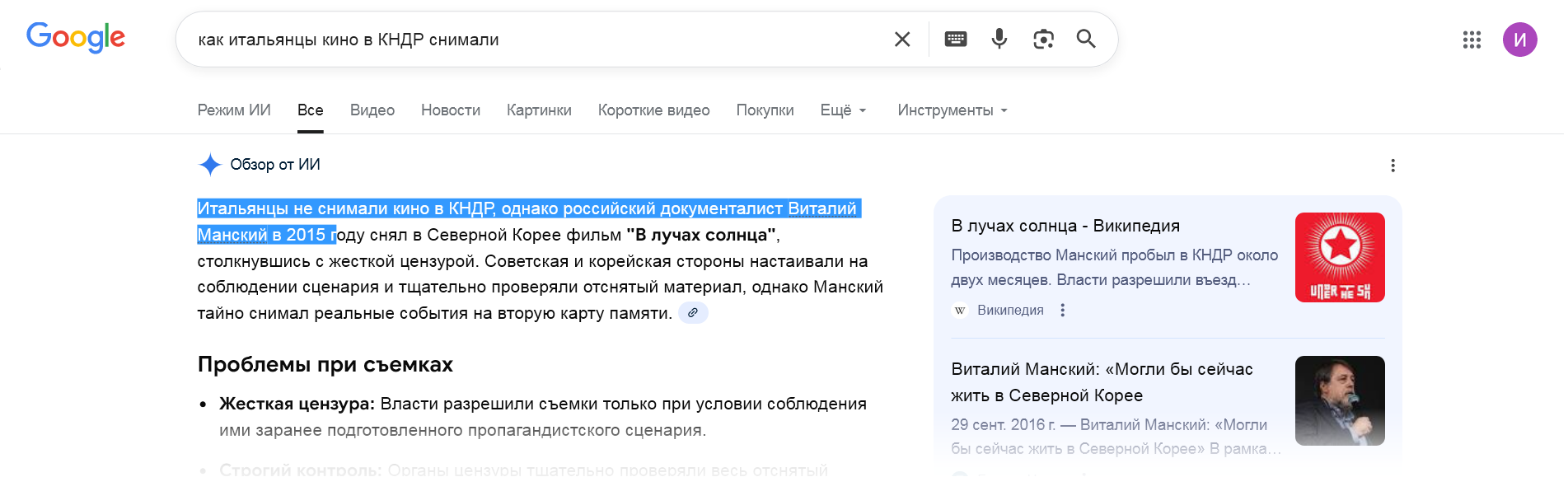Click the red star film poster thumbnail
Viewport: 1568px width, 477px height.
click(1340, 257)
